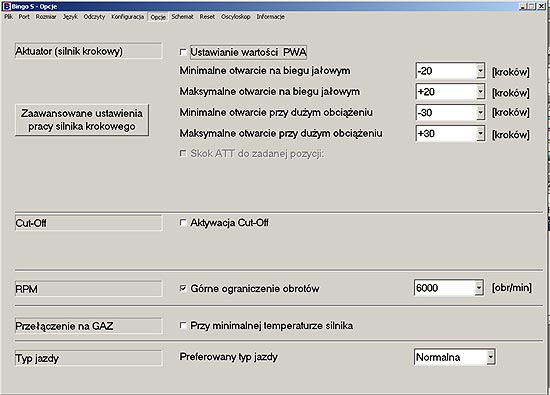Select the Opcje menu item
Viewport: 550px width, 395px height.
point(158,17)
